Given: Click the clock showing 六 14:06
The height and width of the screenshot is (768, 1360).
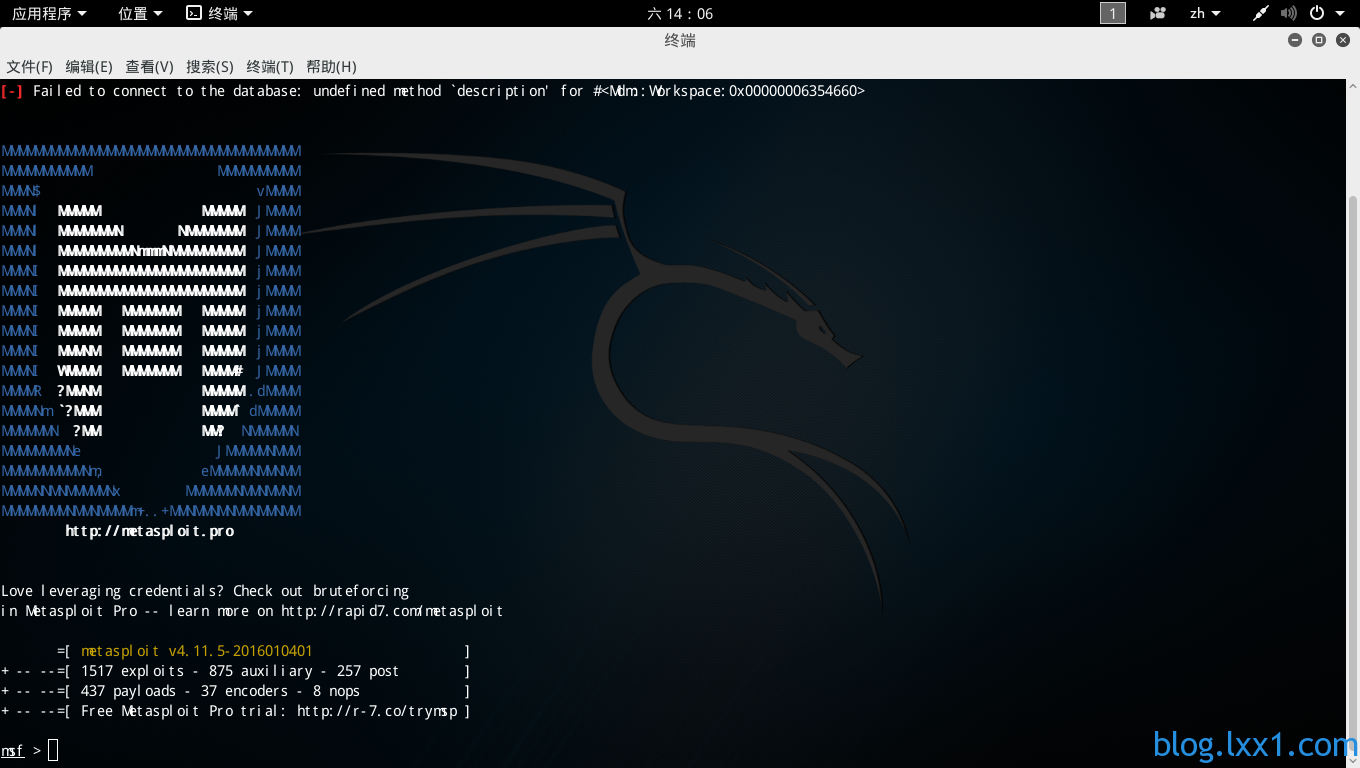Looking at the screenshot, I should [x=680, y=13].
